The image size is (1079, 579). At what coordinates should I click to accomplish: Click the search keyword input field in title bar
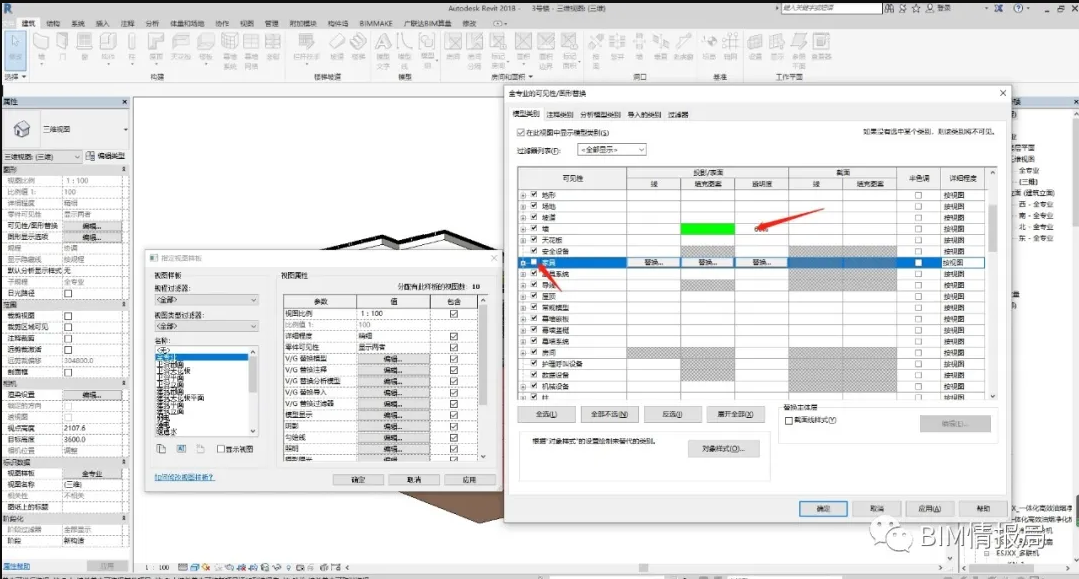coord(831,8)
